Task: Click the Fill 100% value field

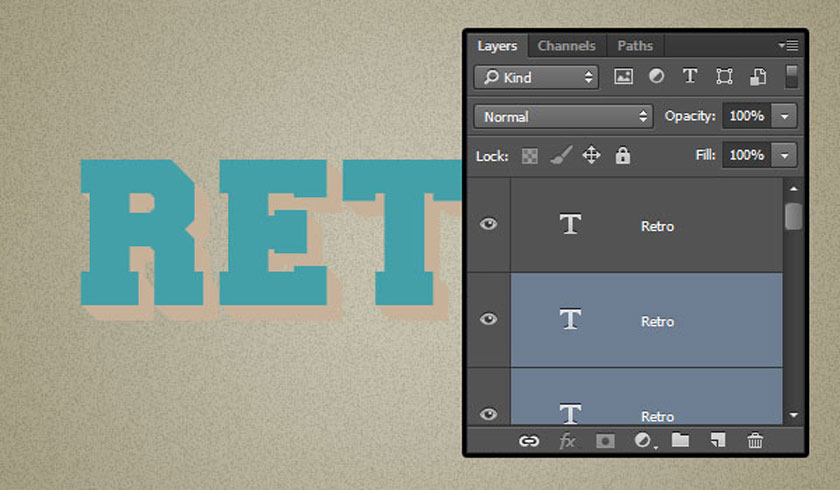Action: pos(747,156)
